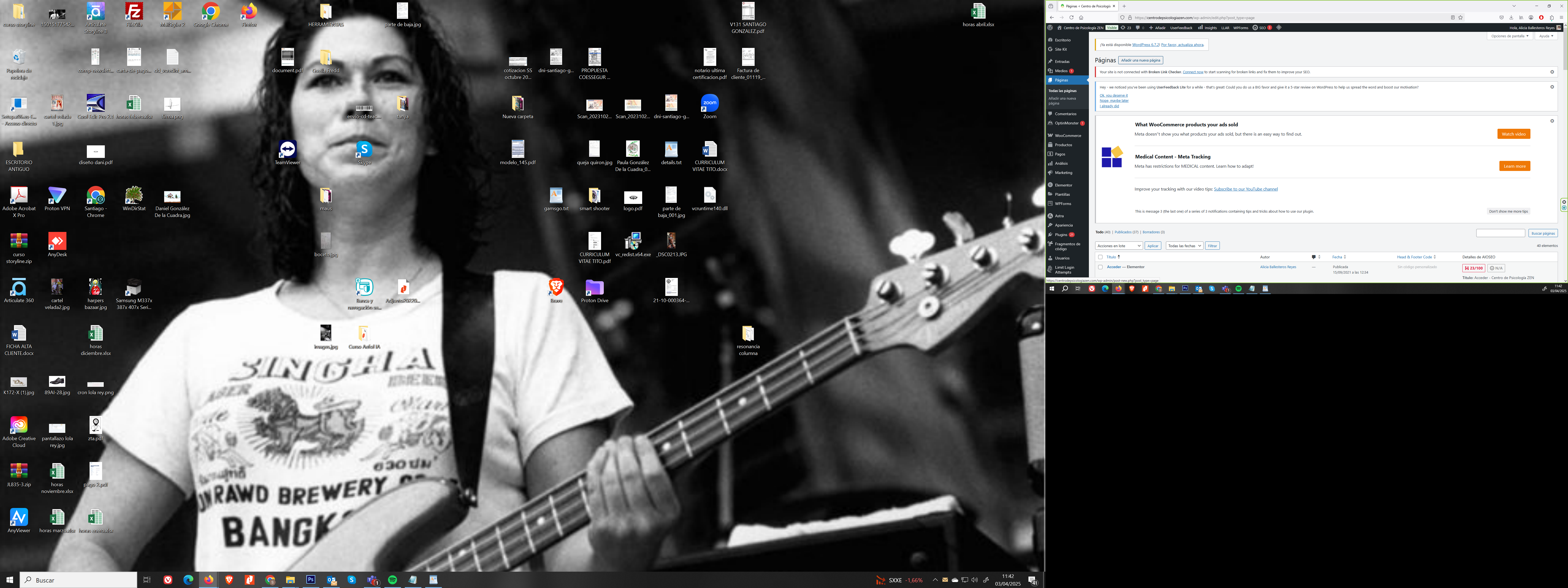Image resolution: width=1568 pixels, height=588 pixels.
Task: Click into the pages search field
Action: (1500, 233)
